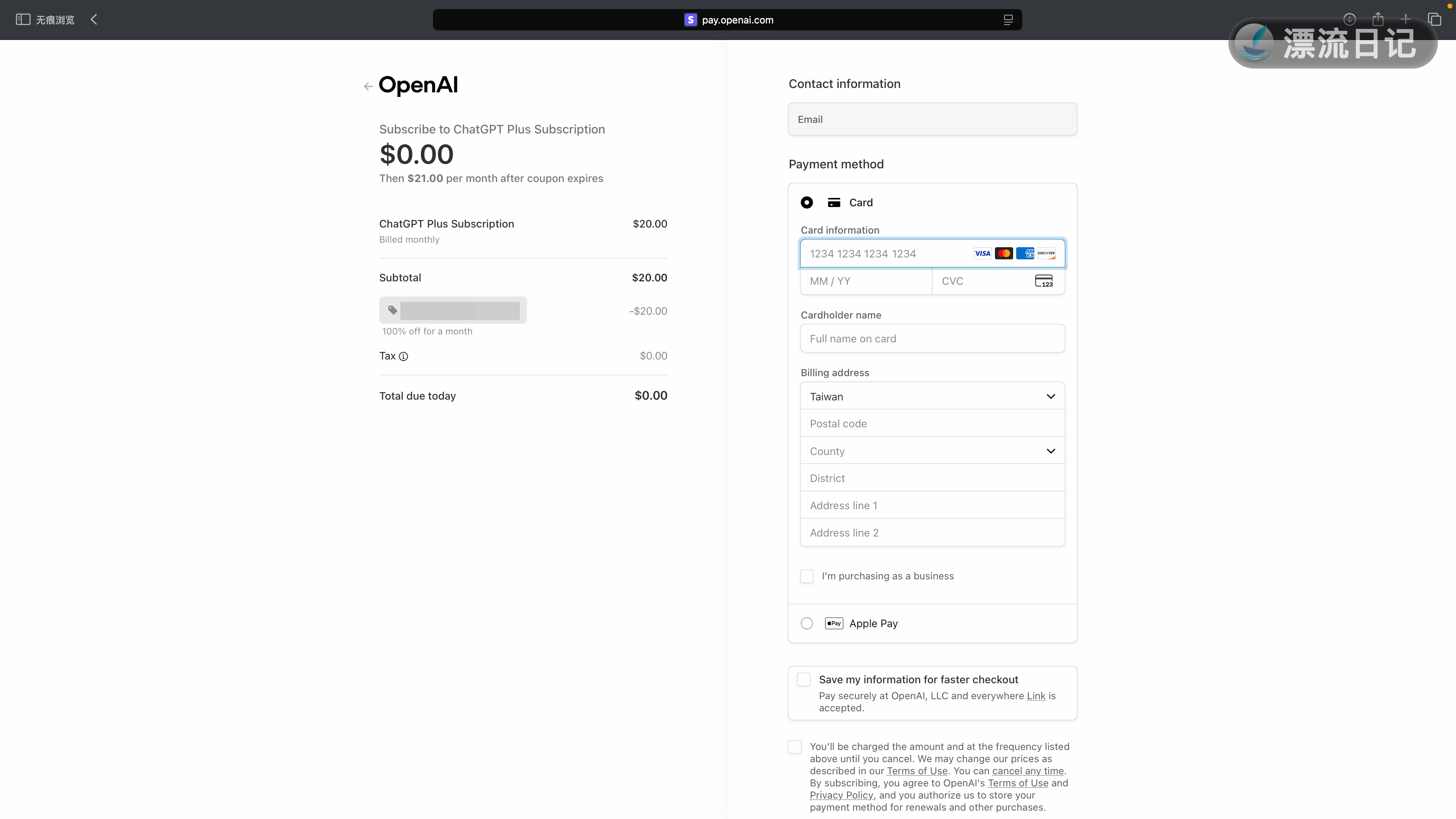
Task: Open the reader icon in the address bar
Action: (x=1008, y=20)
